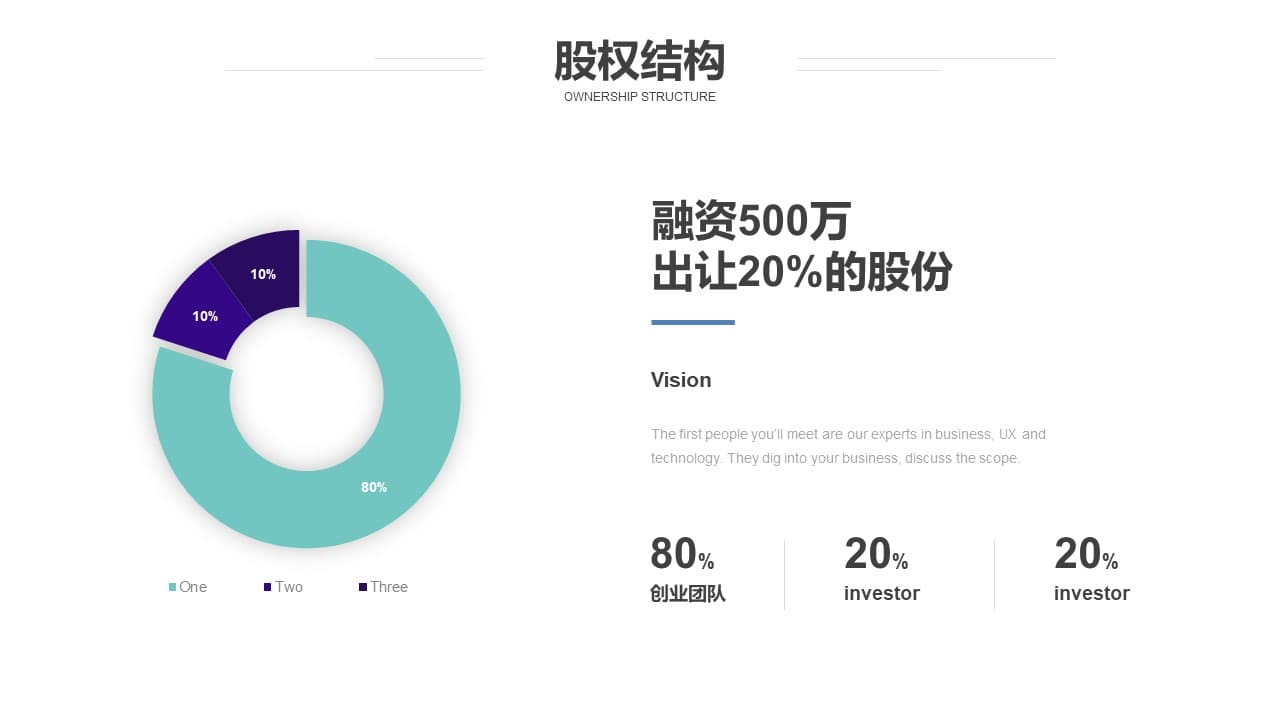Click the dark legend swatch for Three

point(362,587)
